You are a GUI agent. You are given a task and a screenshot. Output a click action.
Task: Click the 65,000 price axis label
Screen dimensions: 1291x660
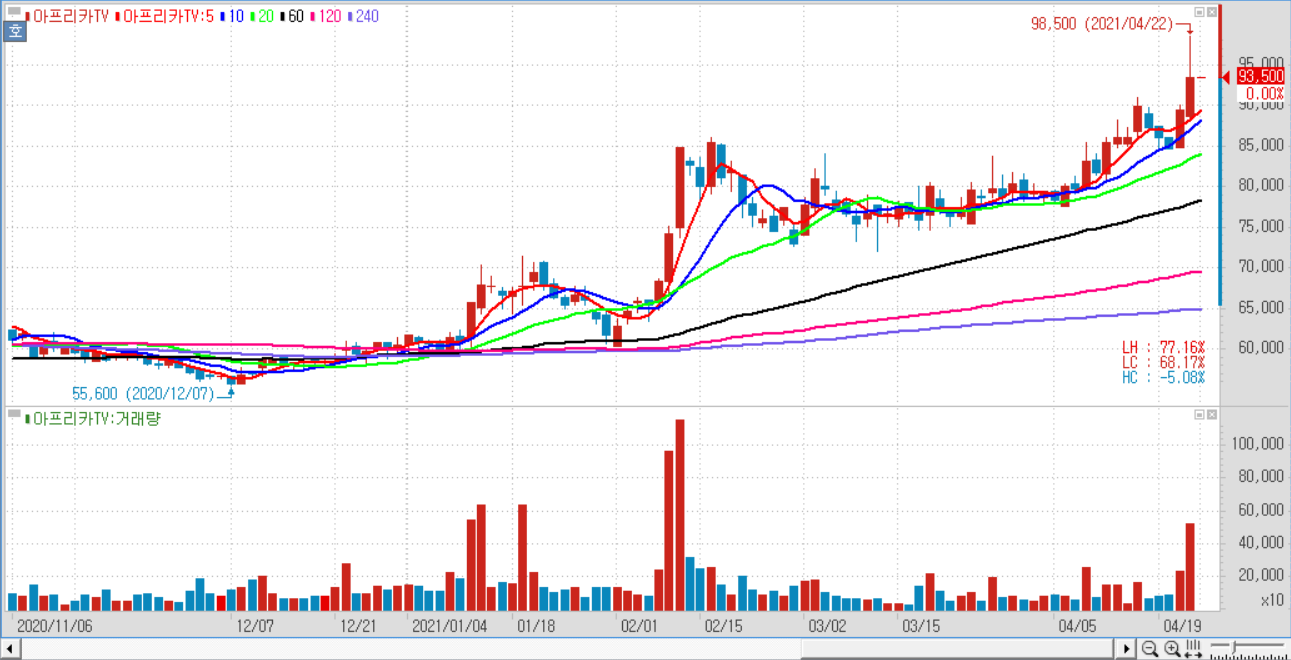click(1260, 307)
